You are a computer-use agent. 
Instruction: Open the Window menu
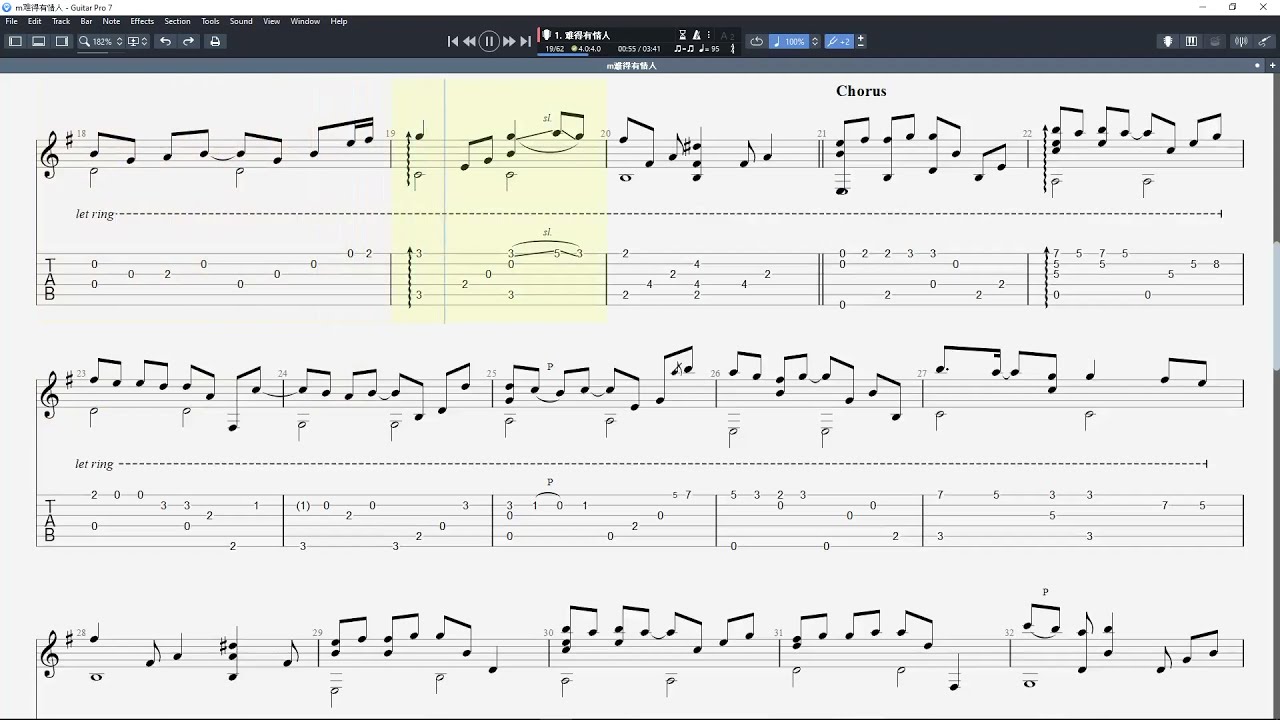305,21
